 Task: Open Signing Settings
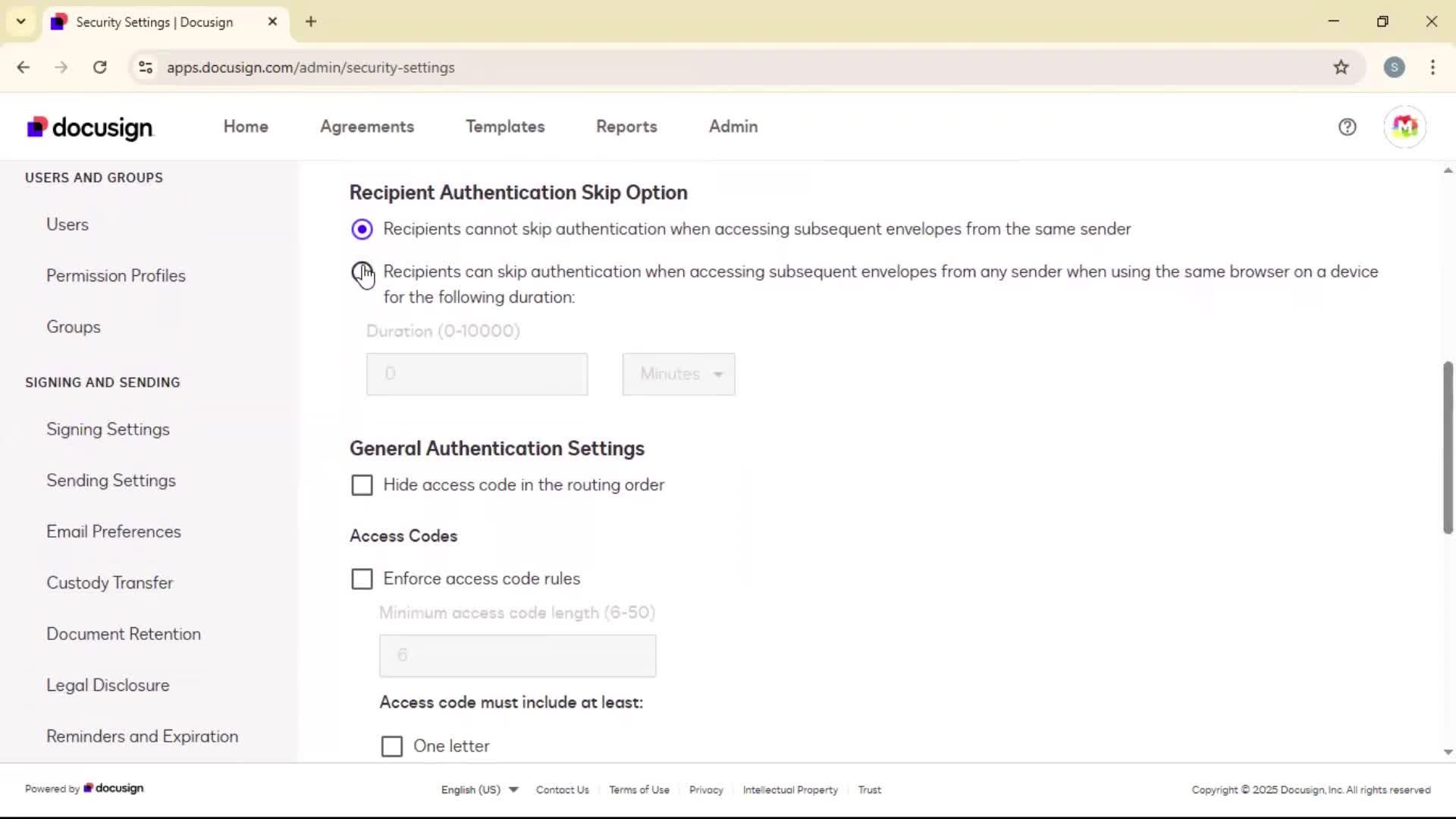click(108, 429)
